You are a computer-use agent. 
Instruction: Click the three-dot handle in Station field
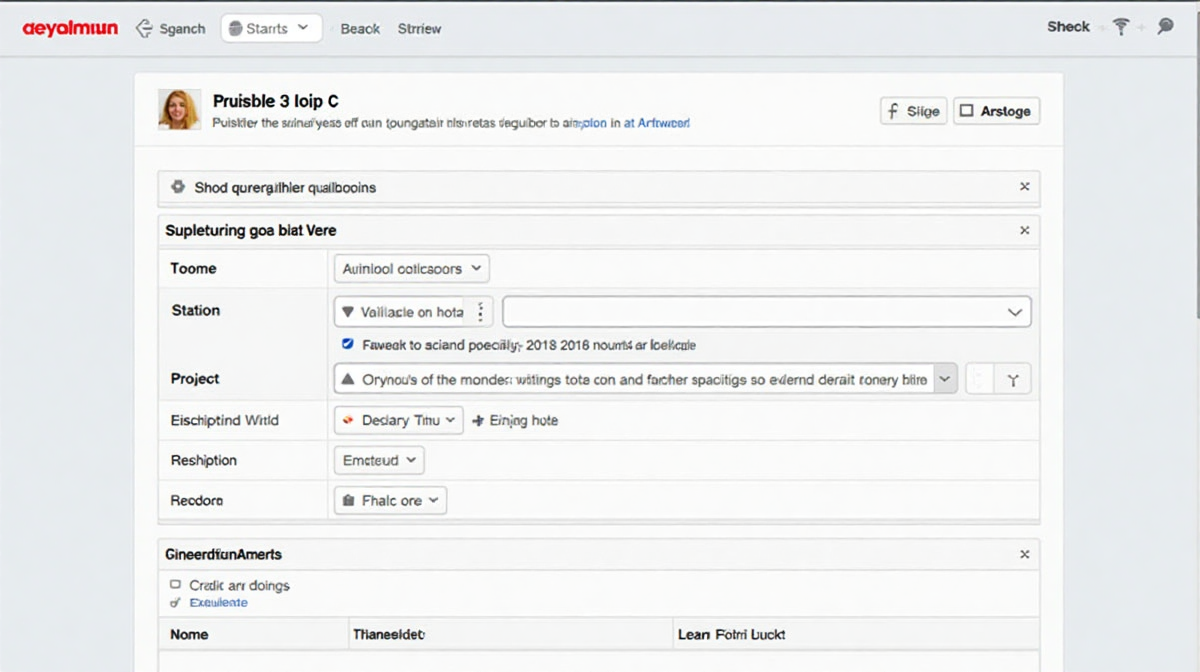click(481, 312)
